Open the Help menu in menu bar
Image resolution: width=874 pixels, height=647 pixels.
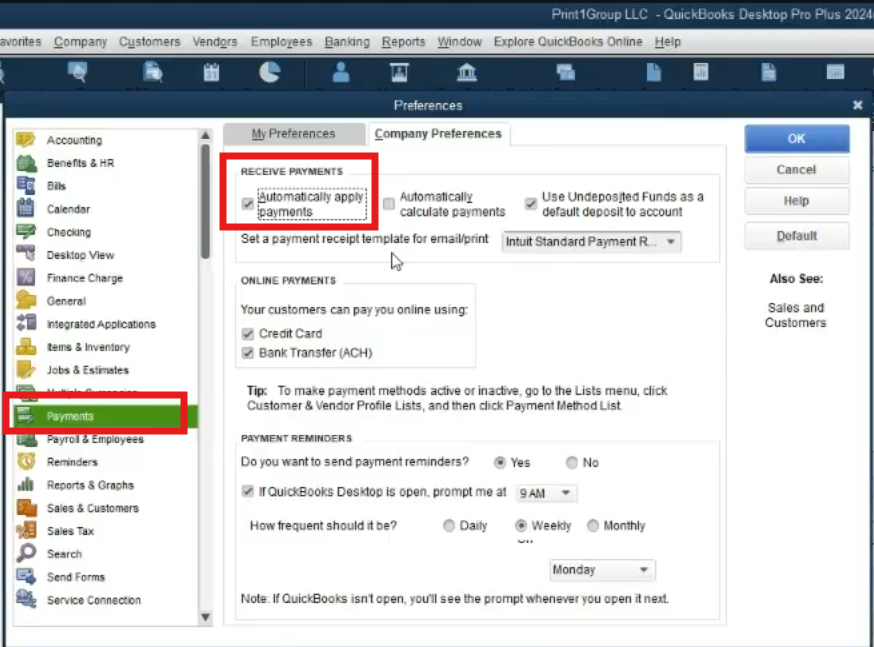[668, 42]
